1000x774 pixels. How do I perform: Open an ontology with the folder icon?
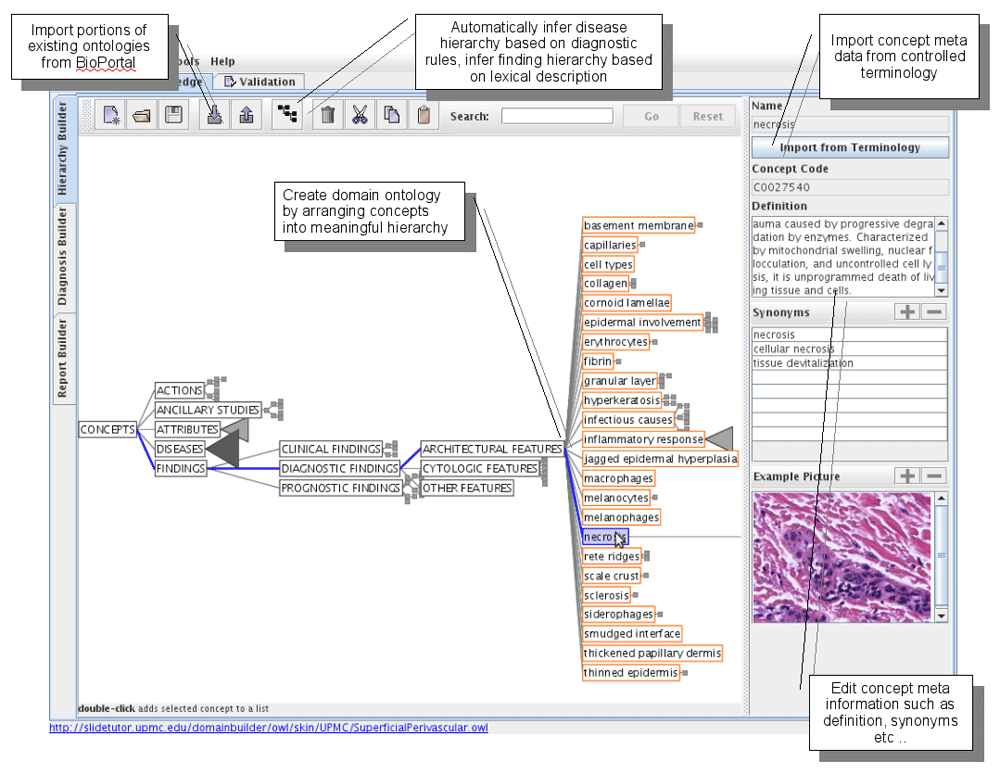pyautogui.click(x=142, y=115)
